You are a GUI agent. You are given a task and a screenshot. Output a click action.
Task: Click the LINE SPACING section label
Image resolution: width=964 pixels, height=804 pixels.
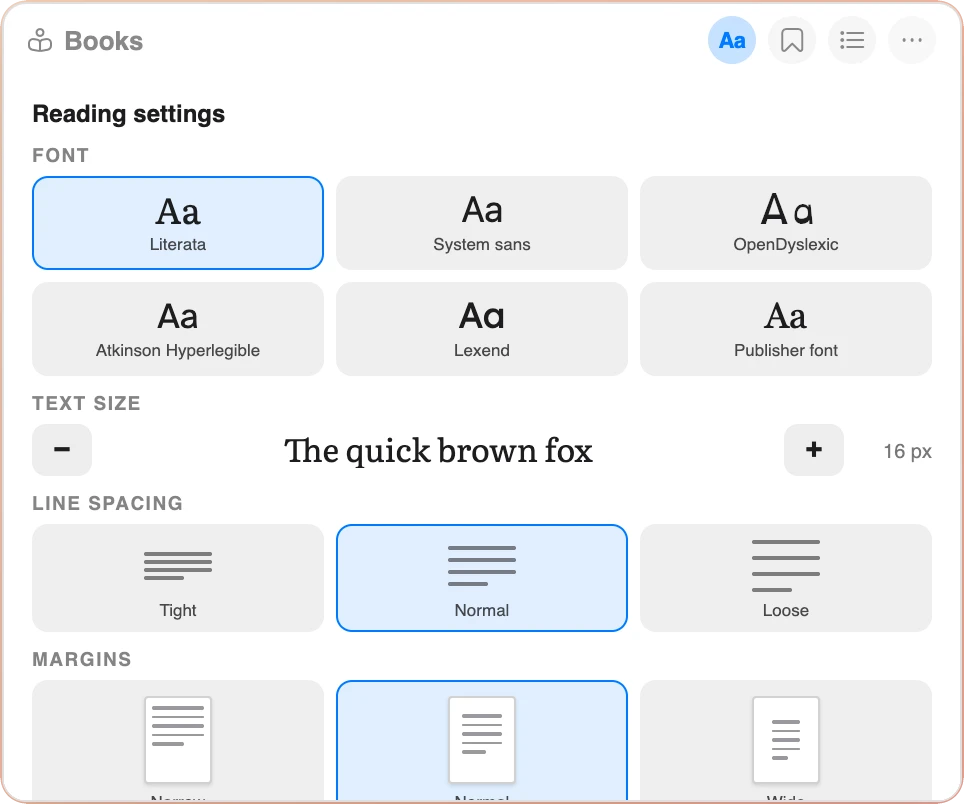click(x=108, y=503)
